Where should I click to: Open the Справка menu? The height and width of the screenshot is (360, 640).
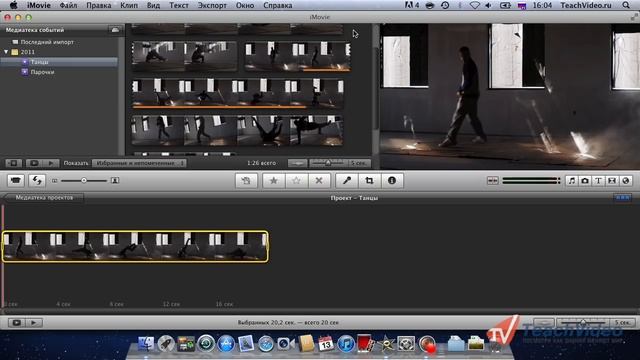coord(278,5)
